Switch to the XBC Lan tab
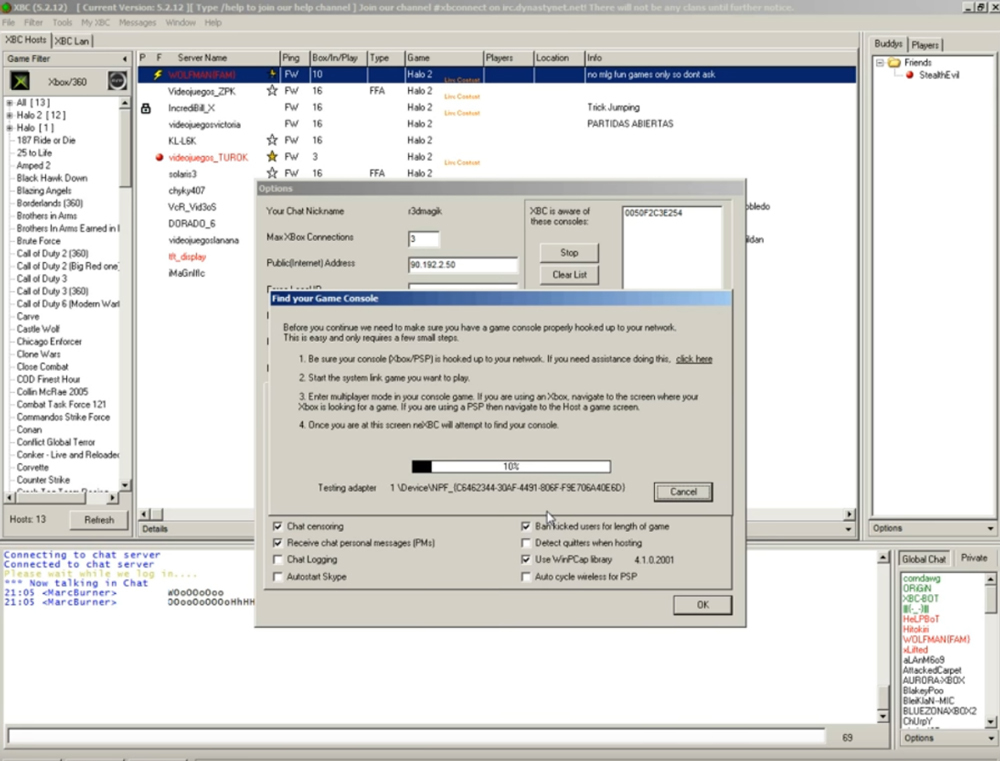 click(71, 41)
